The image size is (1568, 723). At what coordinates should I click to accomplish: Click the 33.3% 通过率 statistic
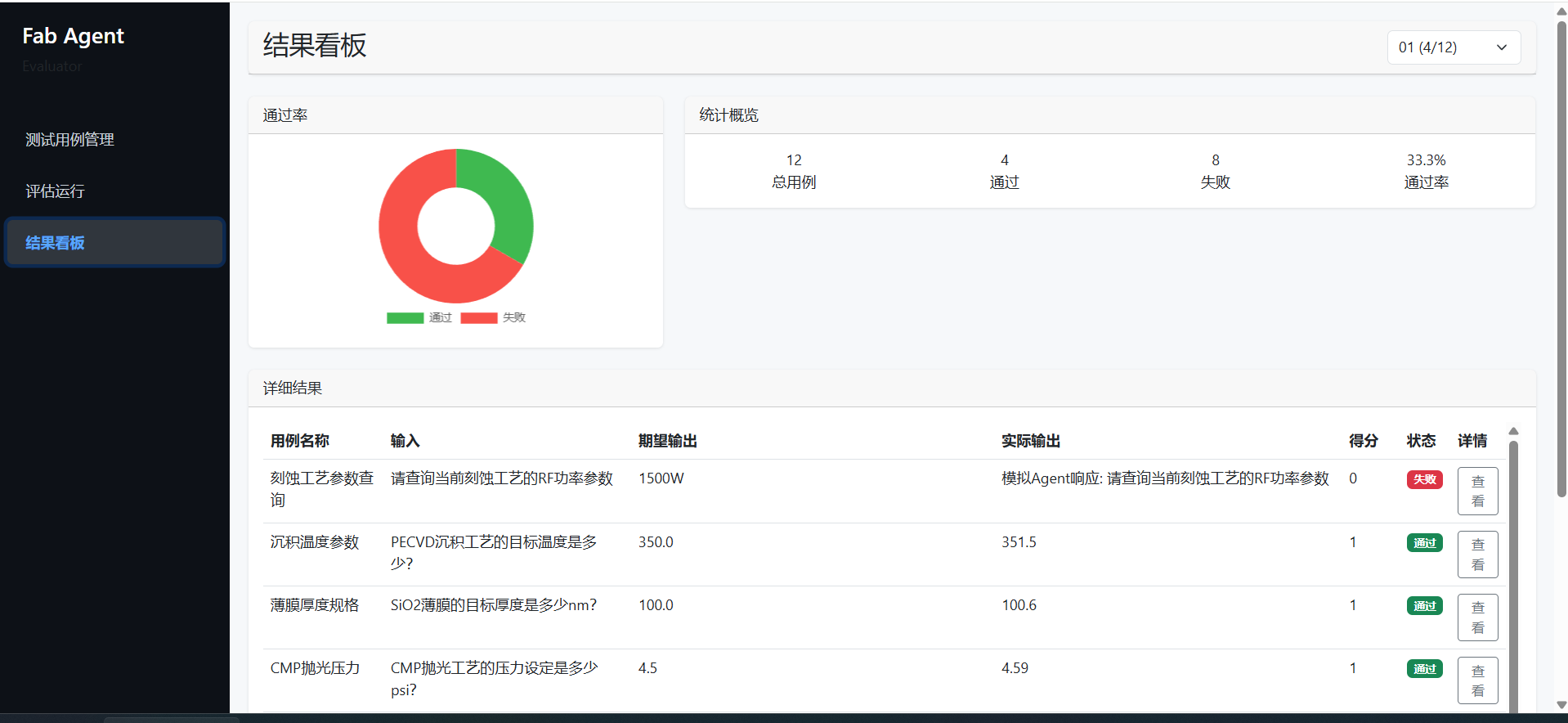point(1427,171)
